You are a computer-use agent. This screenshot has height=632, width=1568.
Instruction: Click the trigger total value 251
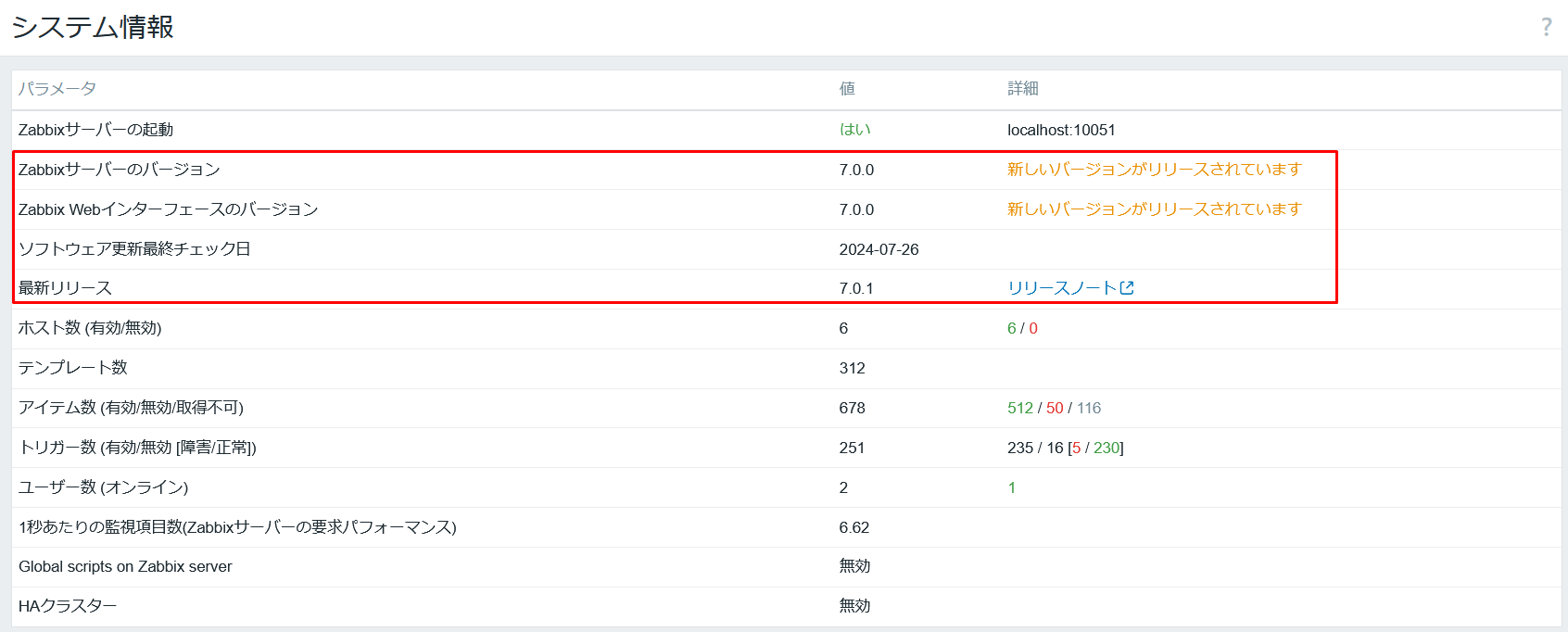tap(852, 448)
